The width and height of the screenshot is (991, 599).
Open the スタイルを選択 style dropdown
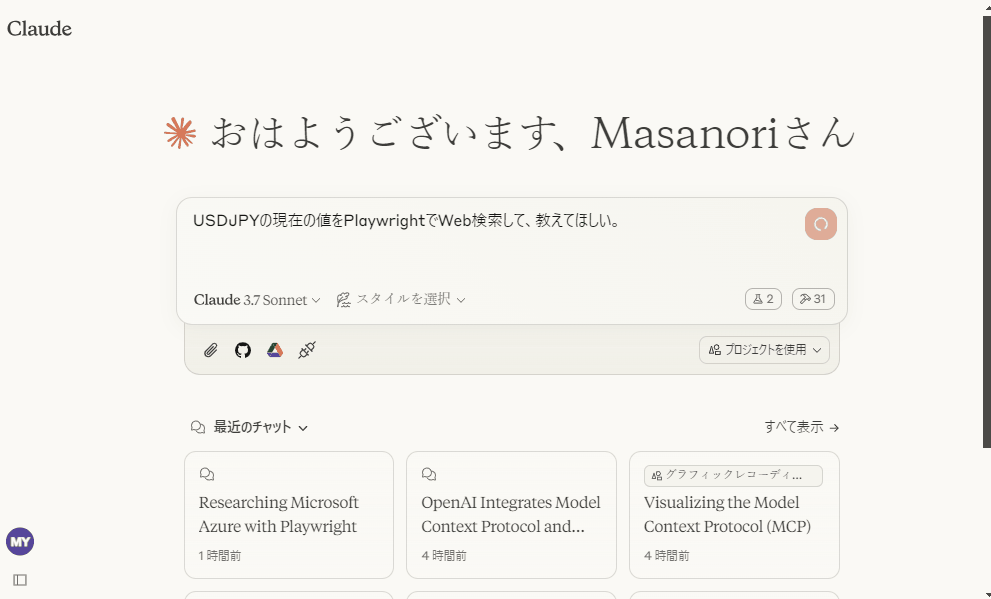point(401,300)
